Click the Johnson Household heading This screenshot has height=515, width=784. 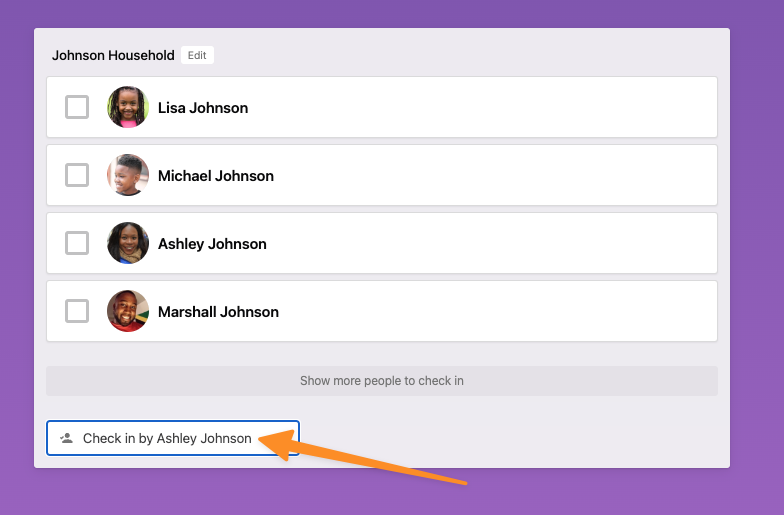tap(113, 56)
